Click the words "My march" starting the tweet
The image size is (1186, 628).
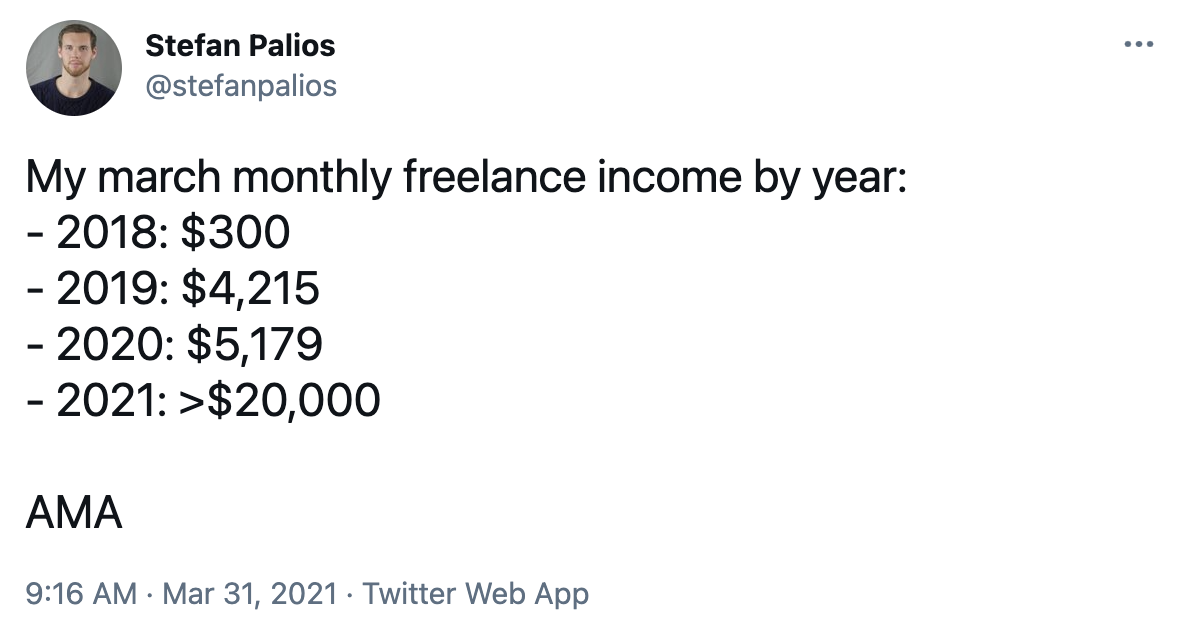click(x=123, y=177)
